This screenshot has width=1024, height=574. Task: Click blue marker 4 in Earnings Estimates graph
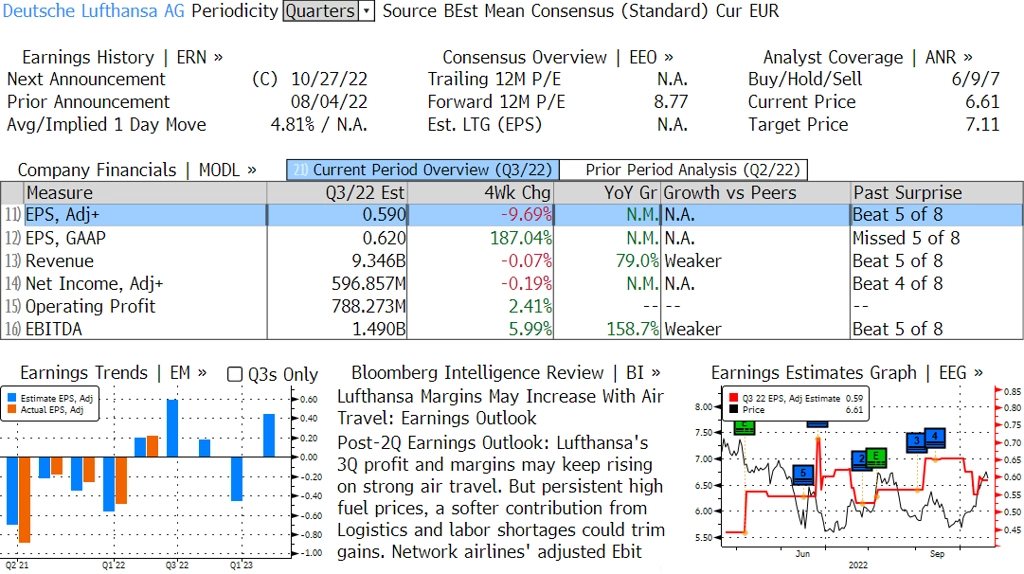(x=935, y=437)
